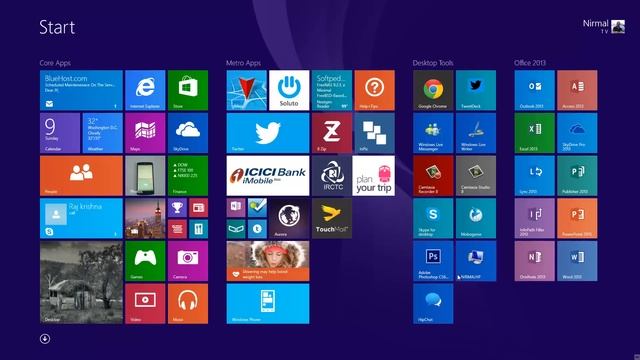
Task: Launch Lync 2013 tile
Action: pos(534,176)
